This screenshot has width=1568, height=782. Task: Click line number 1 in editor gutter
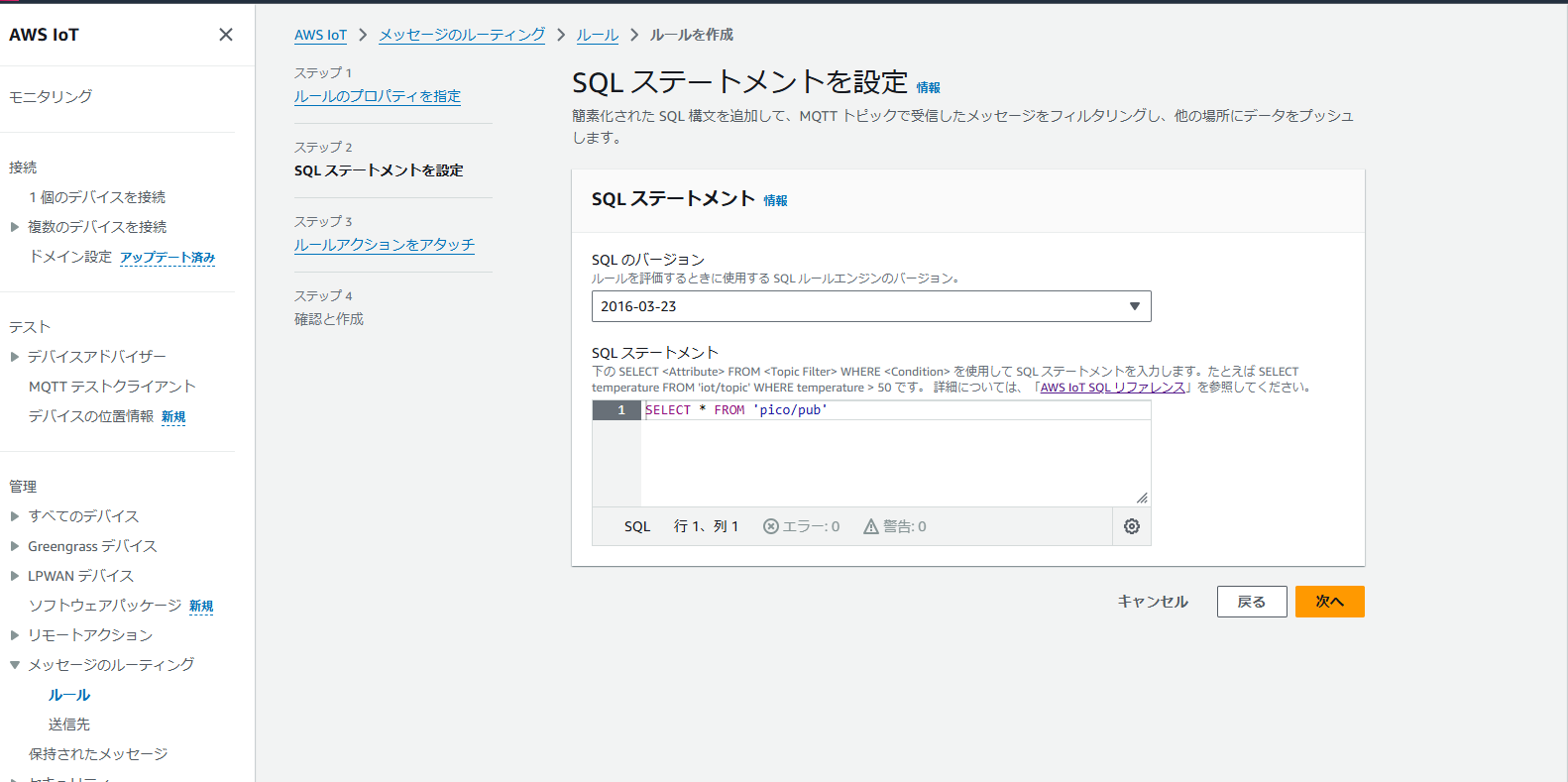[621, 410]
